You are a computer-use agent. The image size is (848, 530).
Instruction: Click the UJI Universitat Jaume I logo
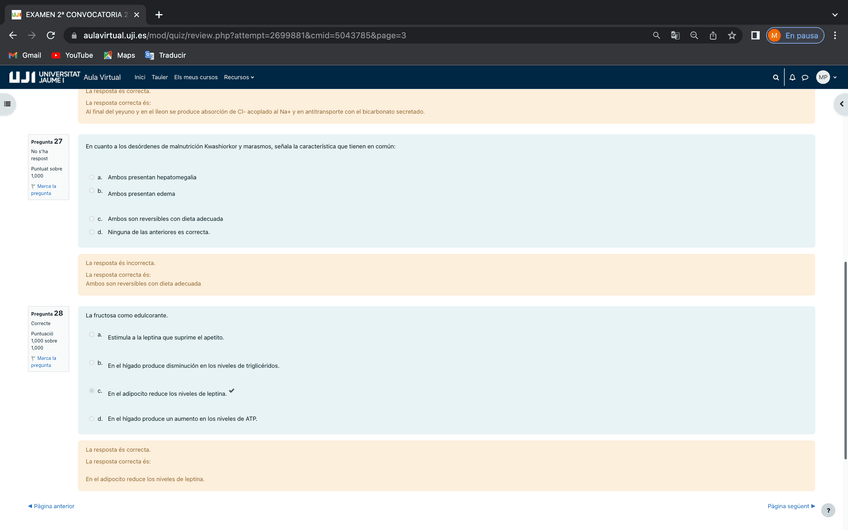pyautogui.click(x=44, y=77)
